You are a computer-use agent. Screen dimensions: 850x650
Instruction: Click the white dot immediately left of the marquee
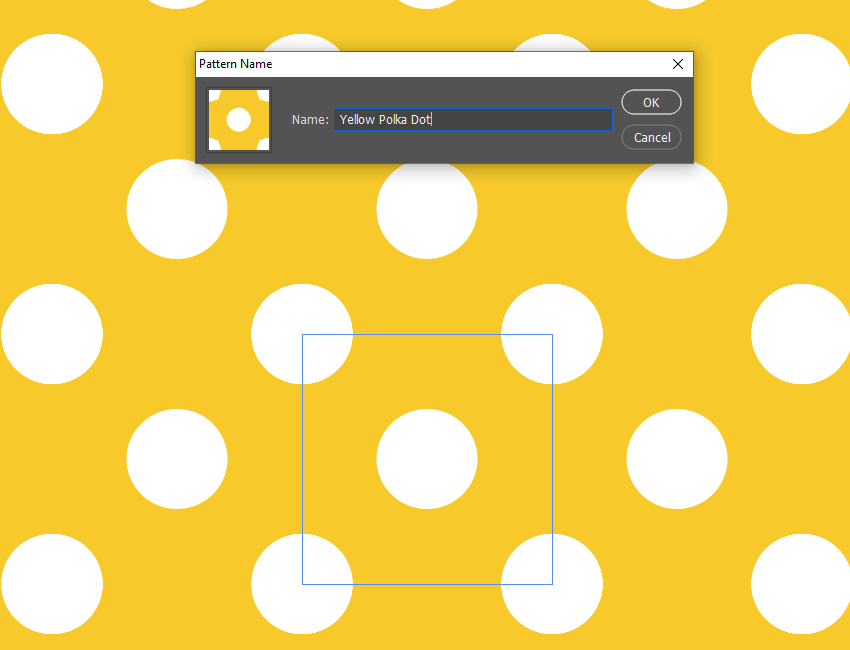(x=177, y=459)
